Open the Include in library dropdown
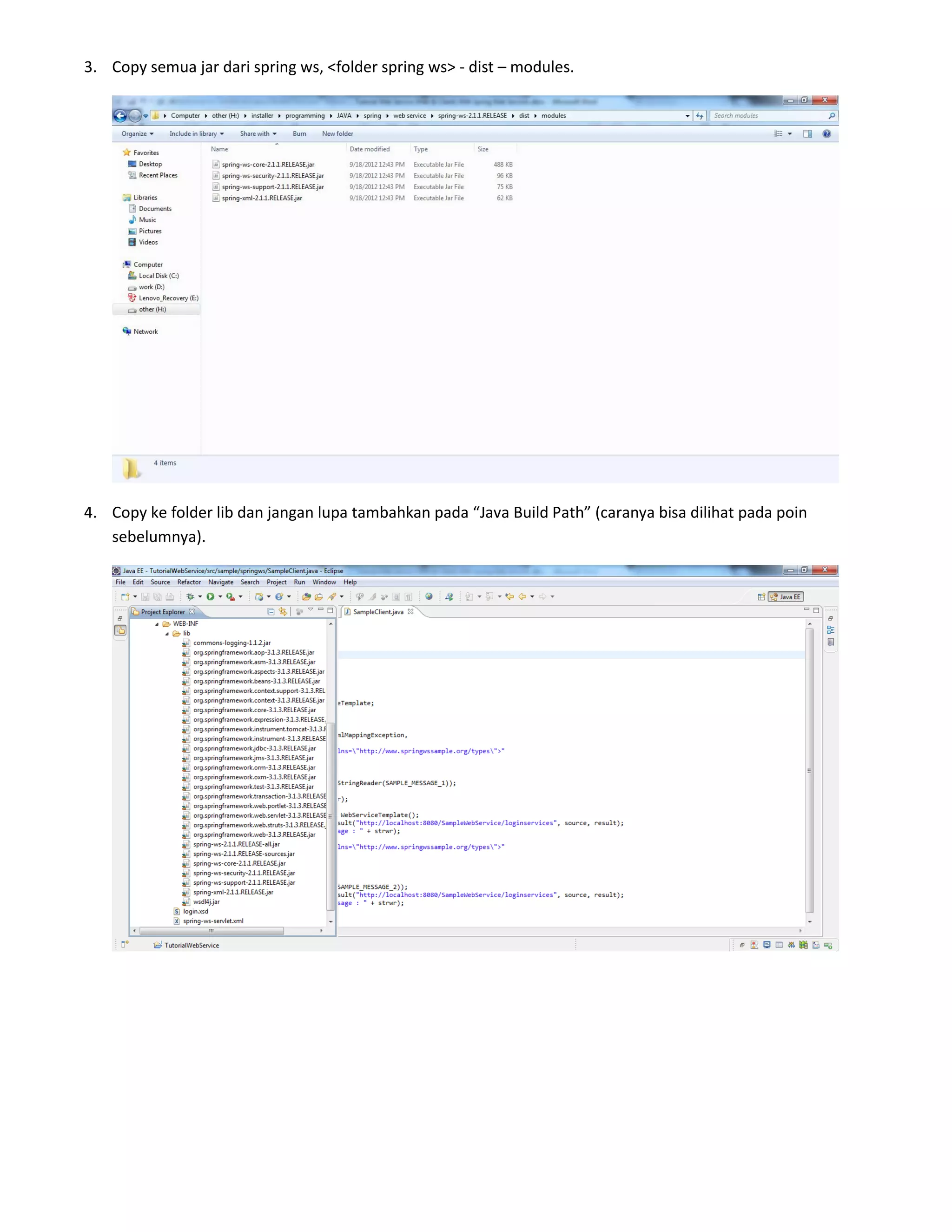 [197, 134]
